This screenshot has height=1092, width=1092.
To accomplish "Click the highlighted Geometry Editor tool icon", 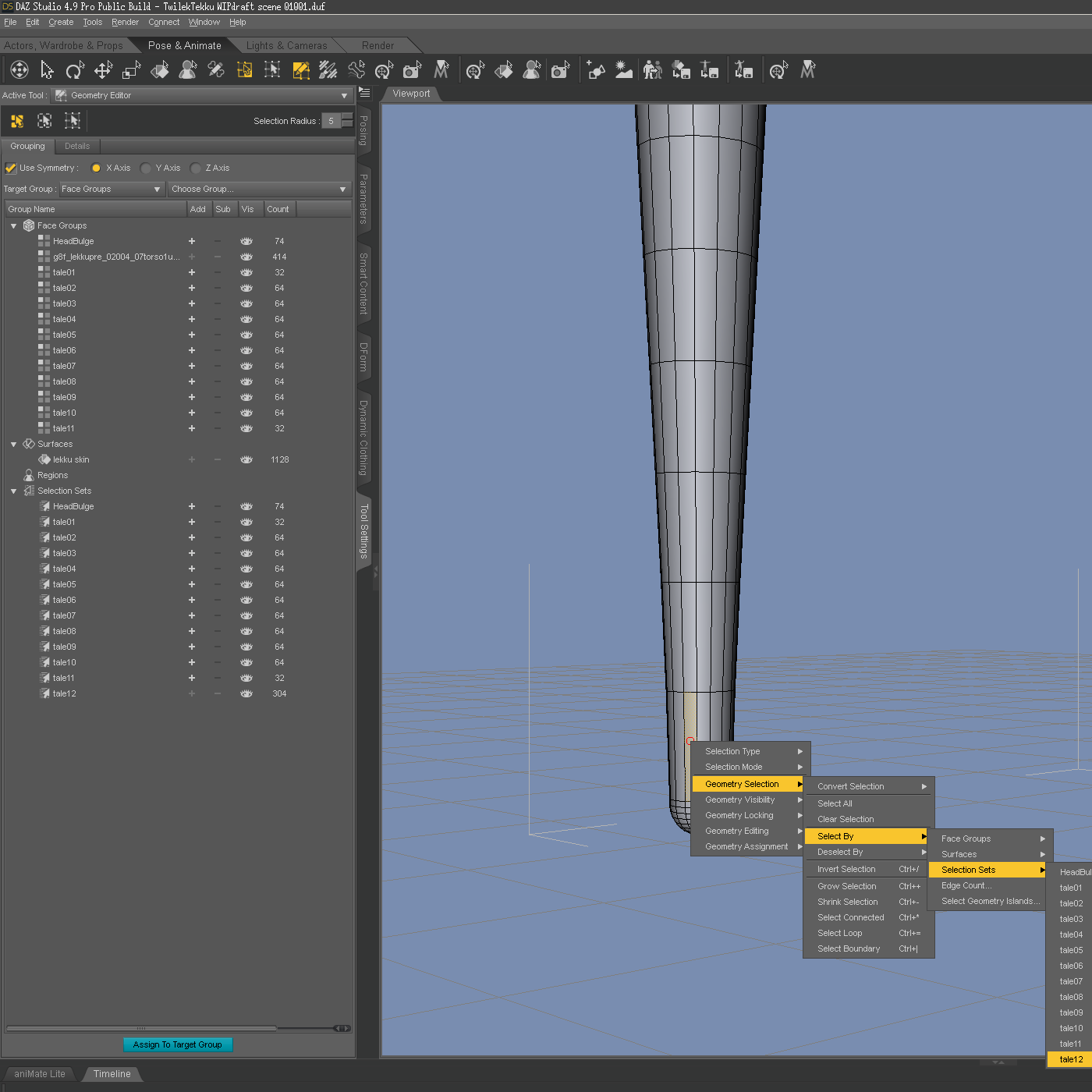I will tap(301, 71).
